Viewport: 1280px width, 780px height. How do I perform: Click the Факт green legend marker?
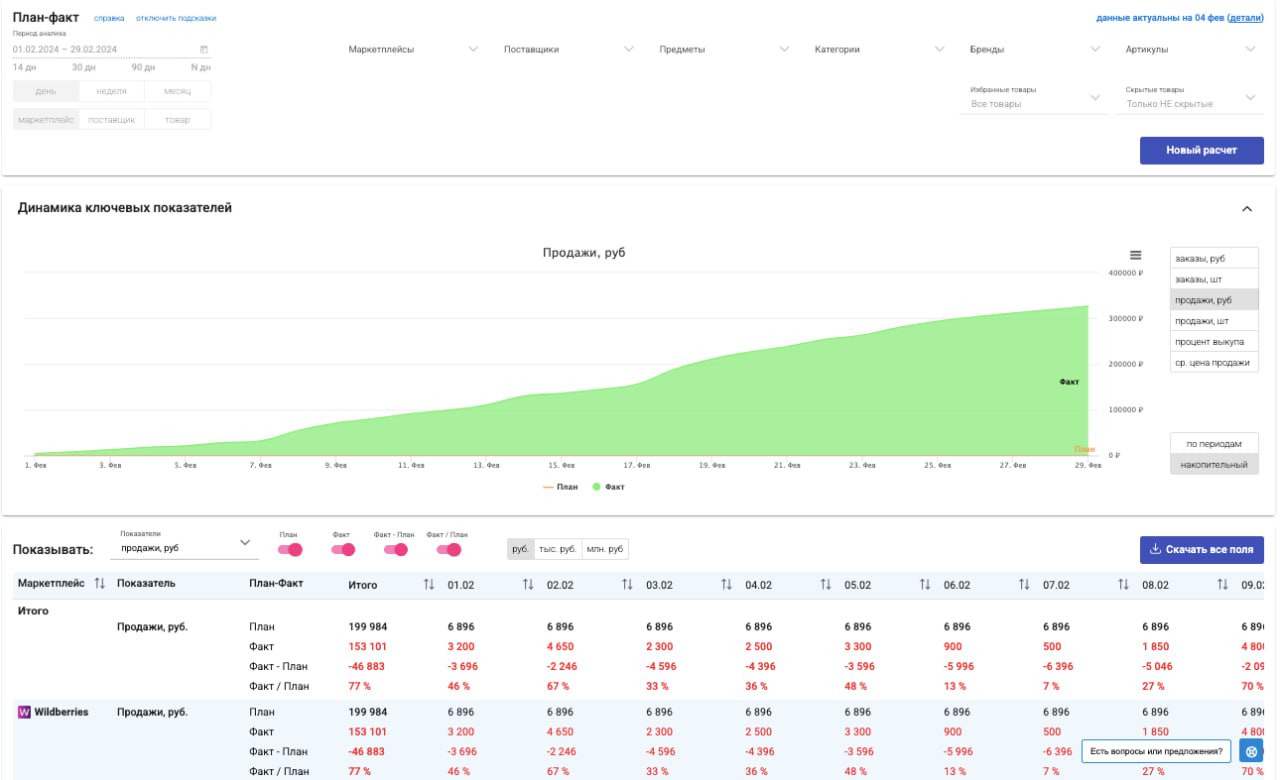pyautogui.click(x=597, y=487)
